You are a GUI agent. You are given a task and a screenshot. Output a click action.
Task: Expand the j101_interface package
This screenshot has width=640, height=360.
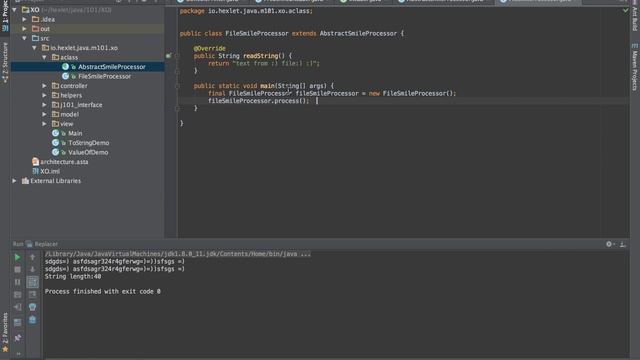pyautogui.click(x=44, y=105)
